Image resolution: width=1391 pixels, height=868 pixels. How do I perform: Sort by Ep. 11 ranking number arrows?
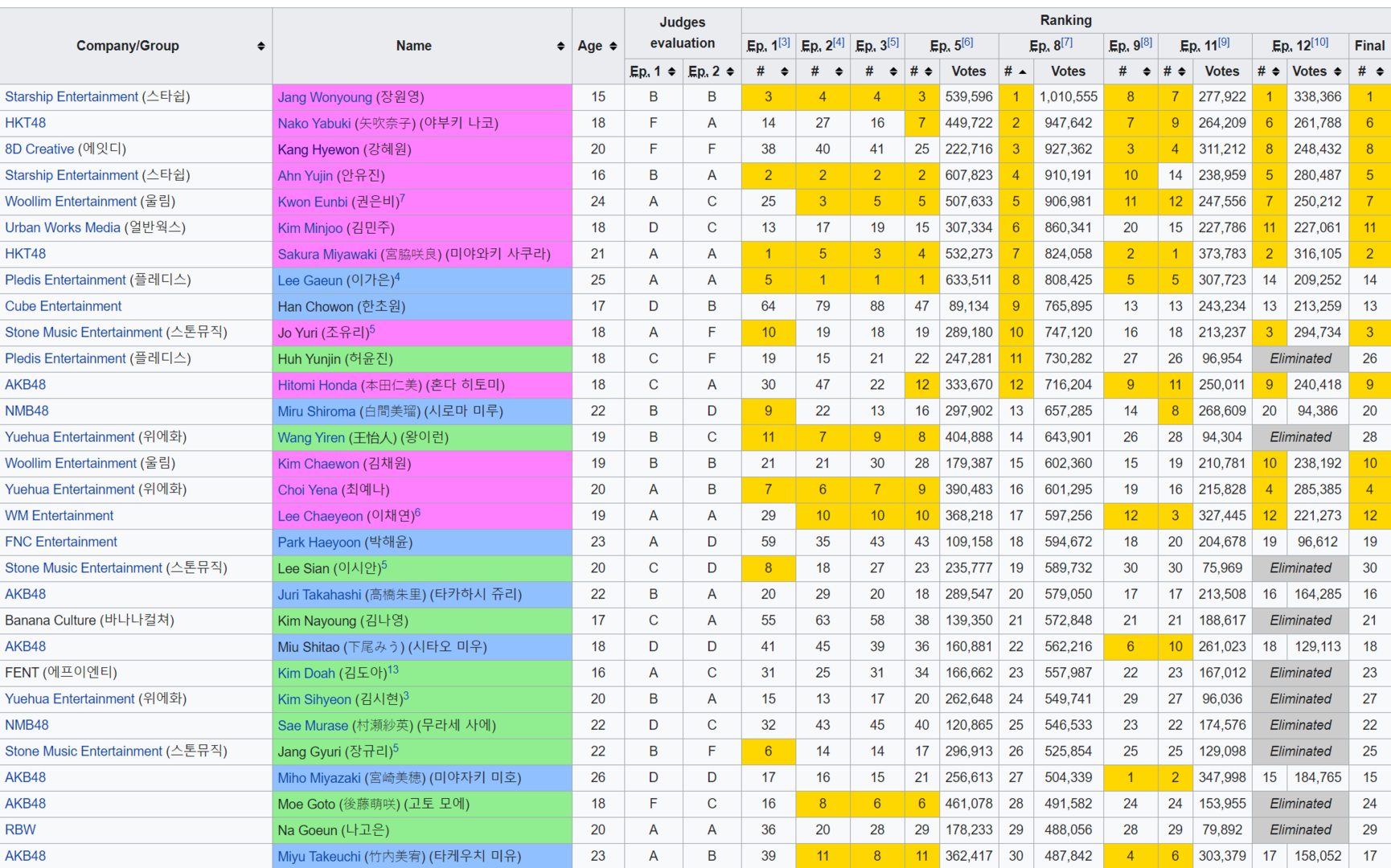[x=1182, y=72]
